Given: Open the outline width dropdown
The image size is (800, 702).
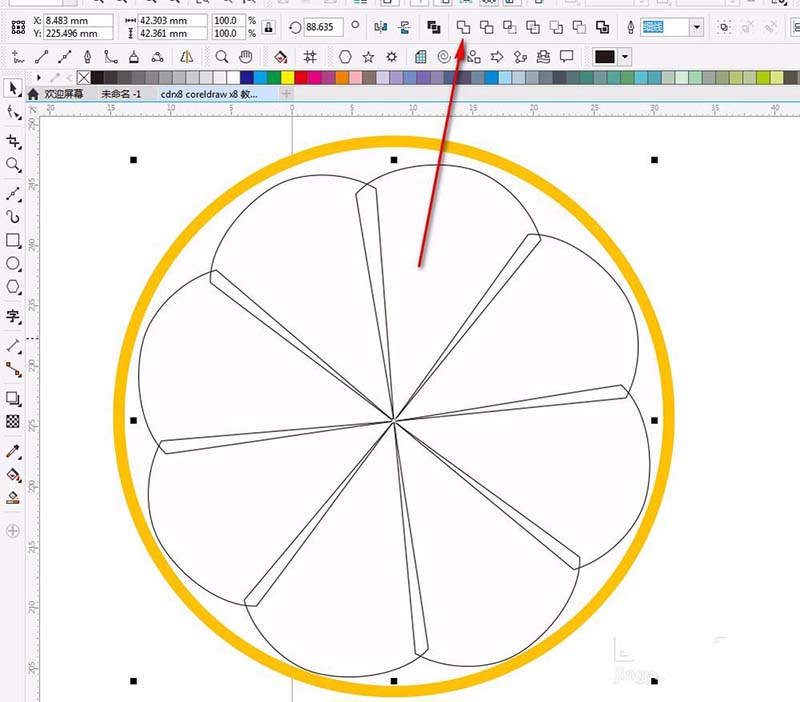Looking at the screenshot, I should [696, 27].
